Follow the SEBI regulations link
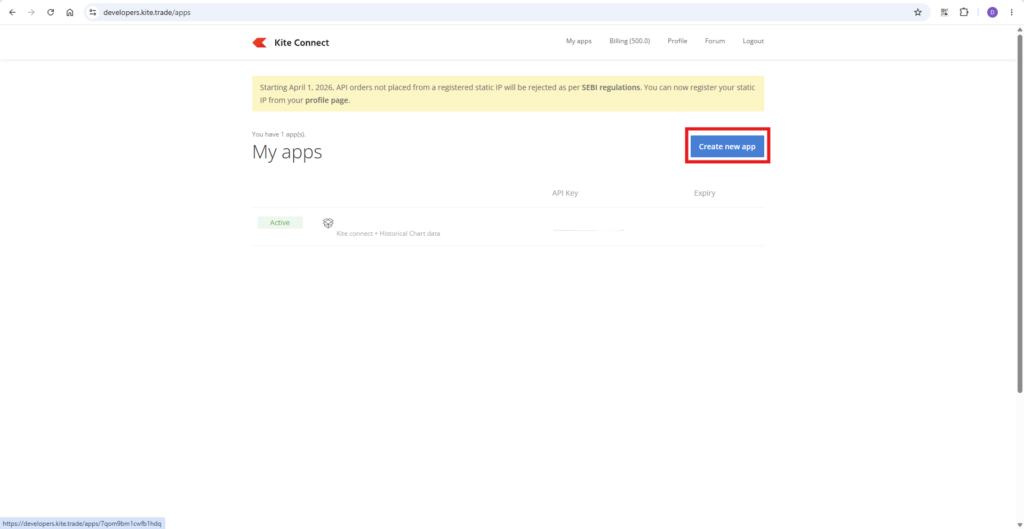1024x529 pixels. pyautogui.click(x=611, y=87)
